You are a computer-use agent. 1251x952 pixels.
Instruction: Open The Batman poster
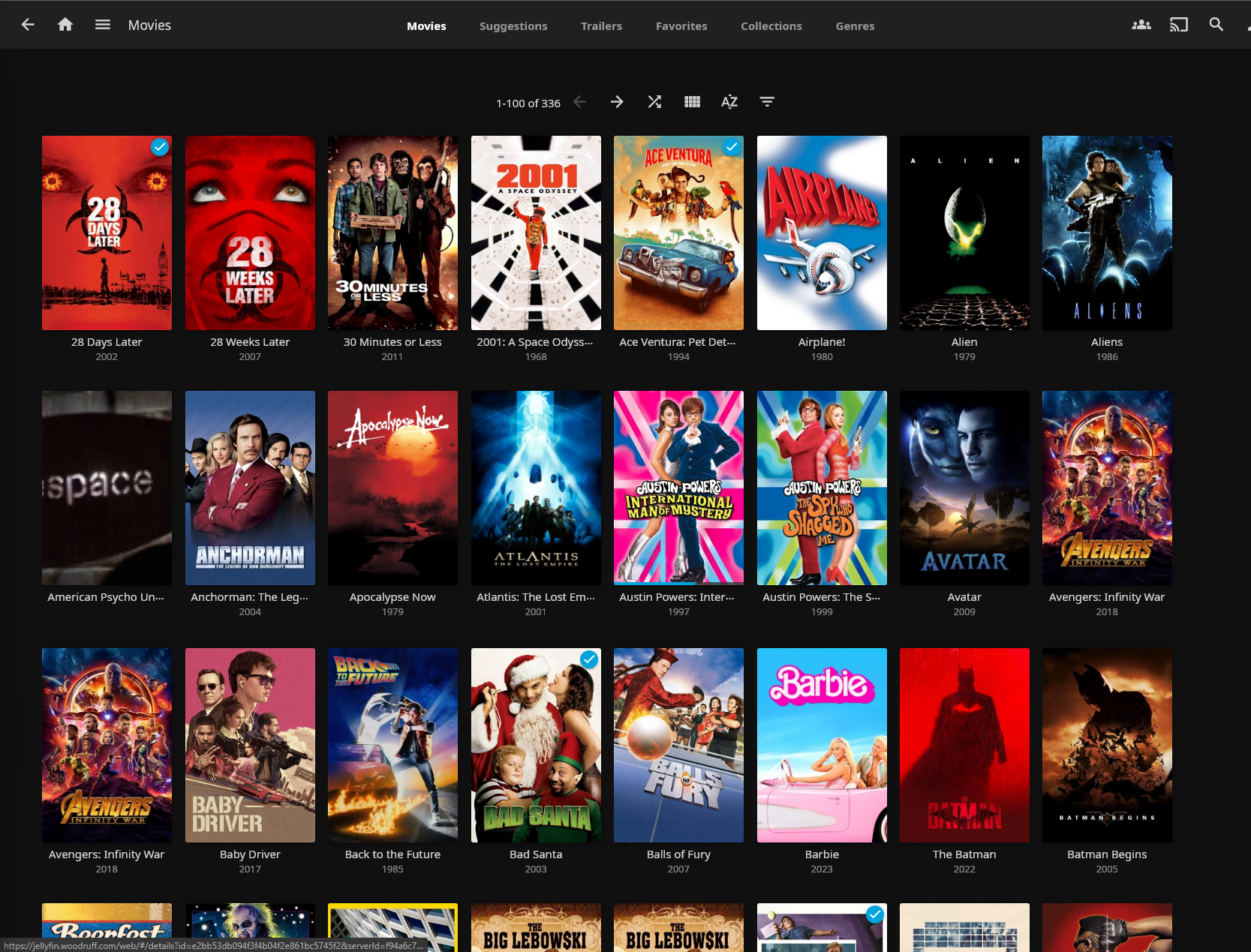point(964,745)
